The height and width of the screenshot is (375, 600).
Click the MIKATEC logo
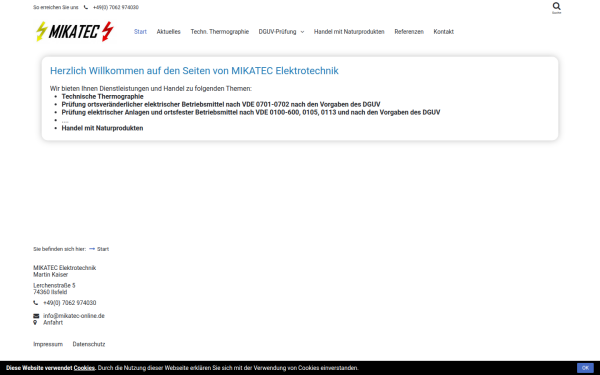pyautogui.click(x=75, y=31)
